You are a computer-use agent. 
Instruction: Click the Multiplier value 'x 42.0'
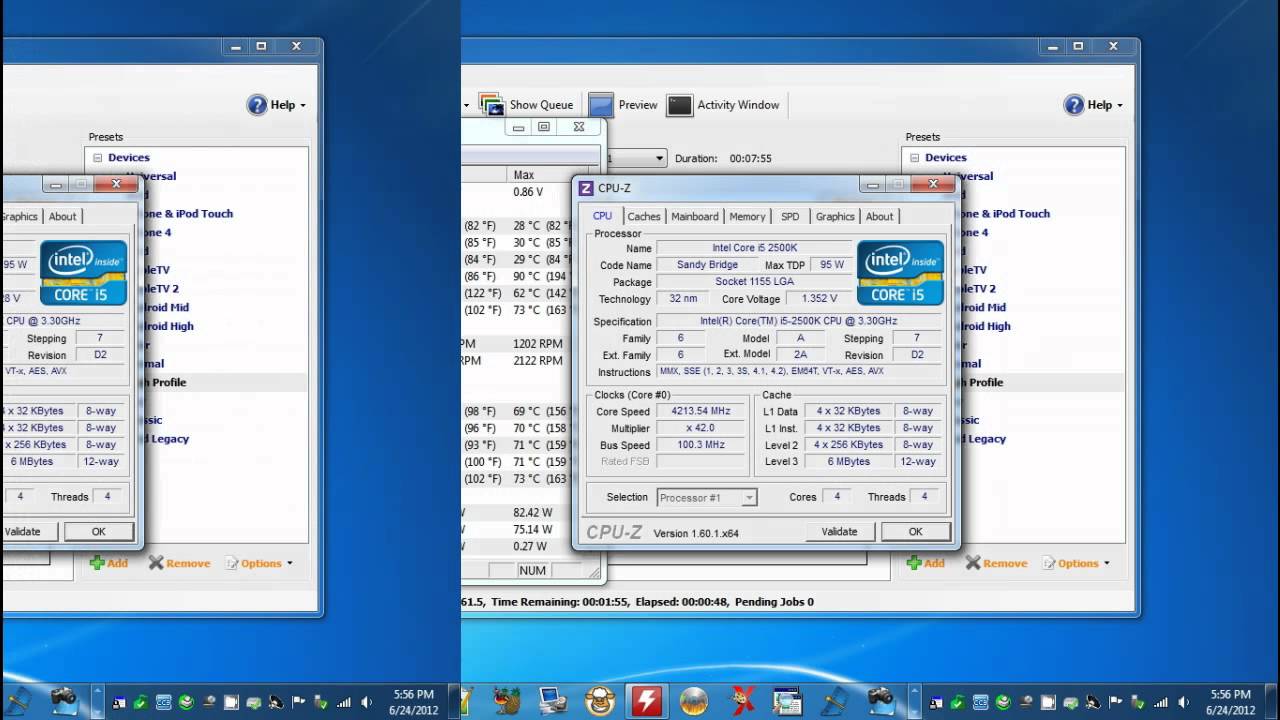point(699,429)
